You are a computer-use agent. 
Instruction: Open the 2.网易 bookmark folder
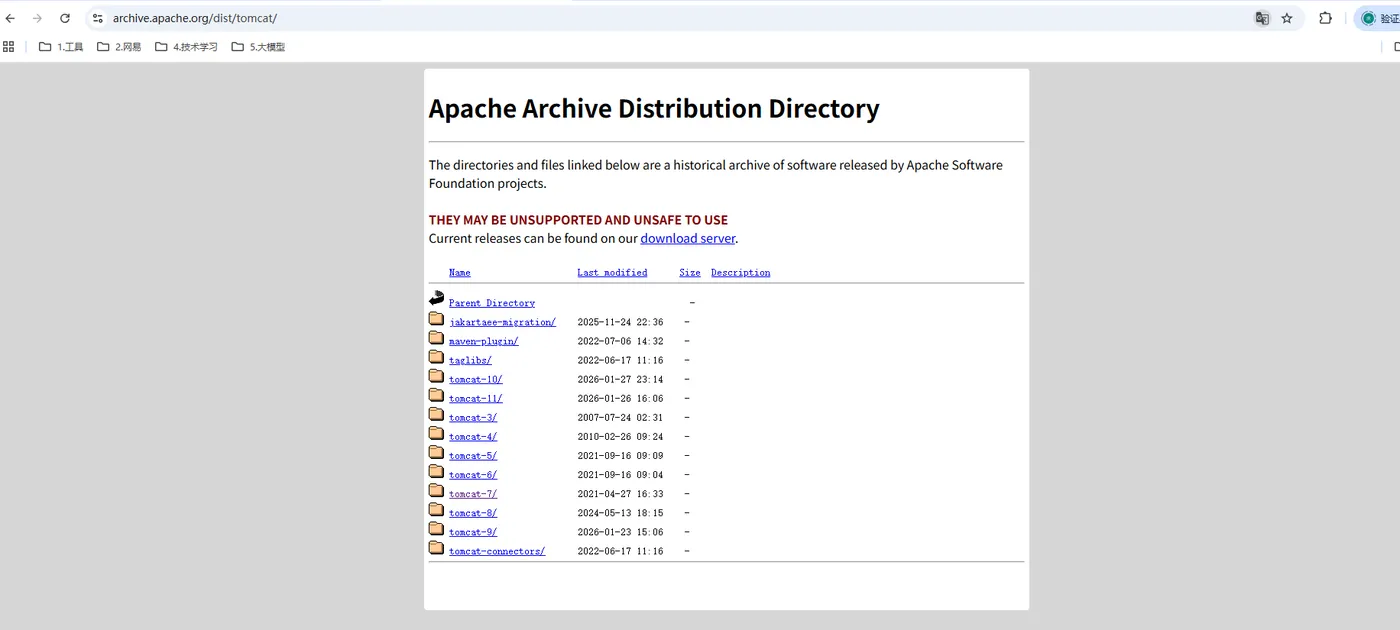click(119, 46)
